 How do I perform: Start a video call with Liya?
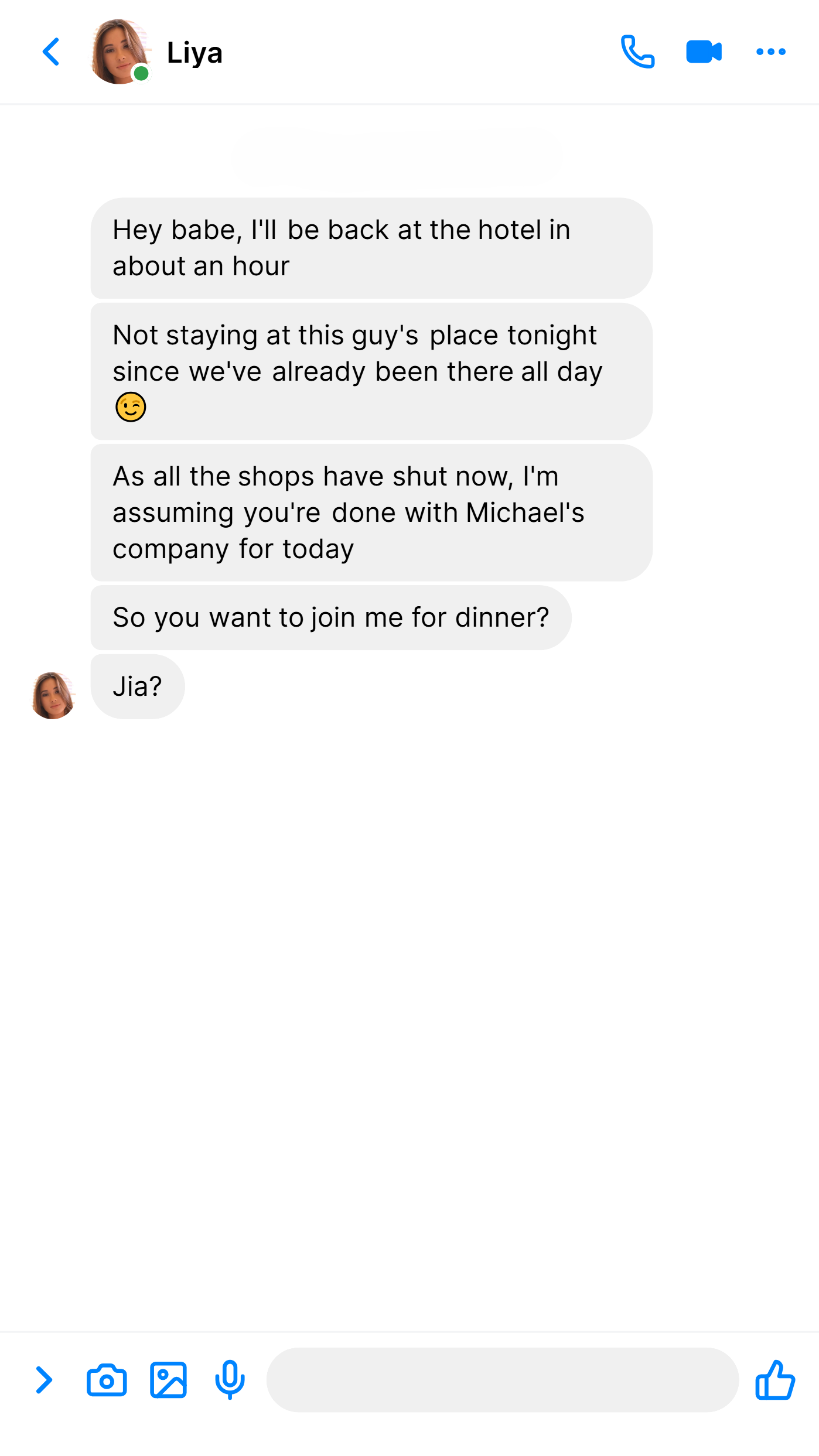704,52
